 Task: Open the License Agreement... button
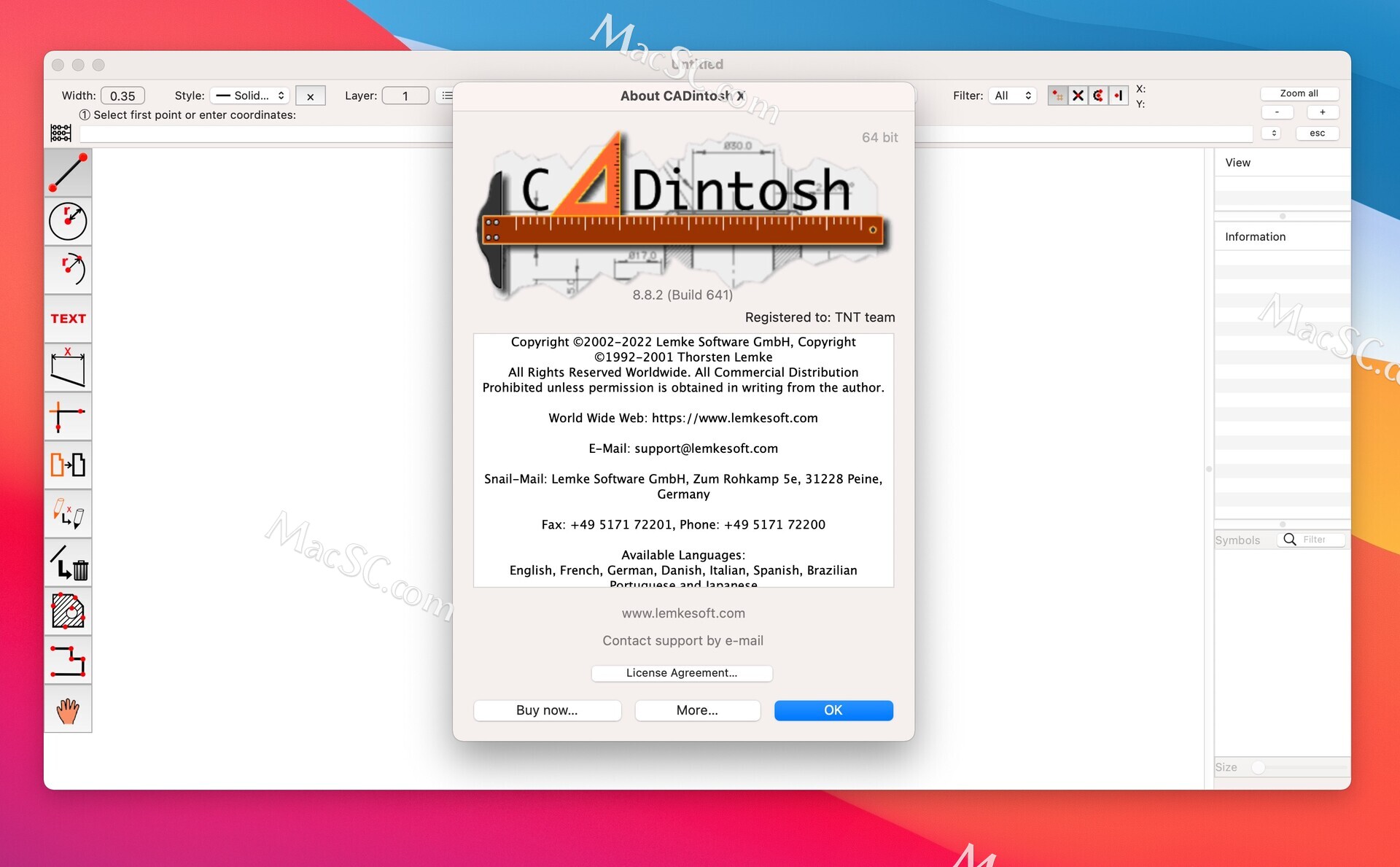click(x=682, y=673)
